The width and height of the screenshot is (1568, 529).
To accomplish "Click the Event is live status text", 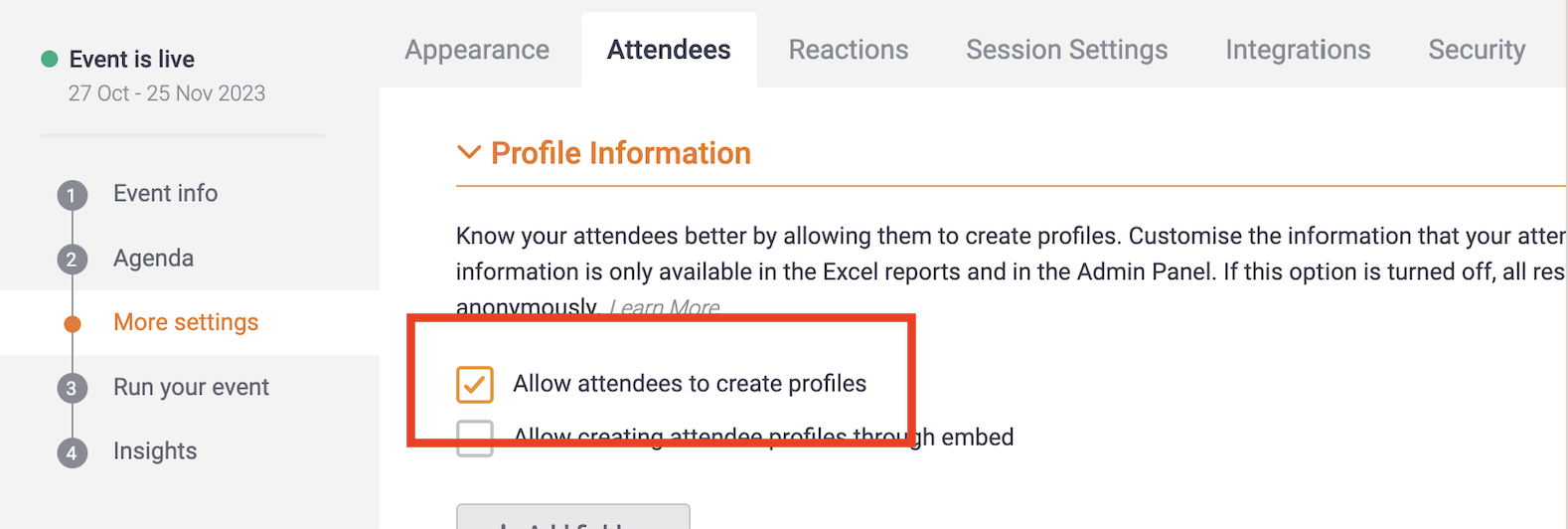I will coord(132,59).
